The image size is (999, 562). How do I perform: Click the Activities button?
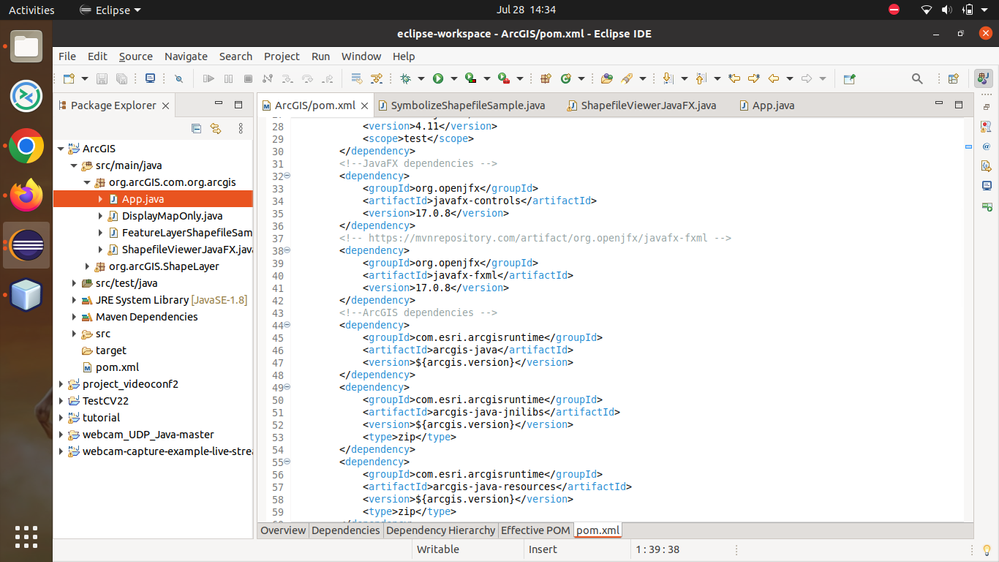(x=31, y=10)
